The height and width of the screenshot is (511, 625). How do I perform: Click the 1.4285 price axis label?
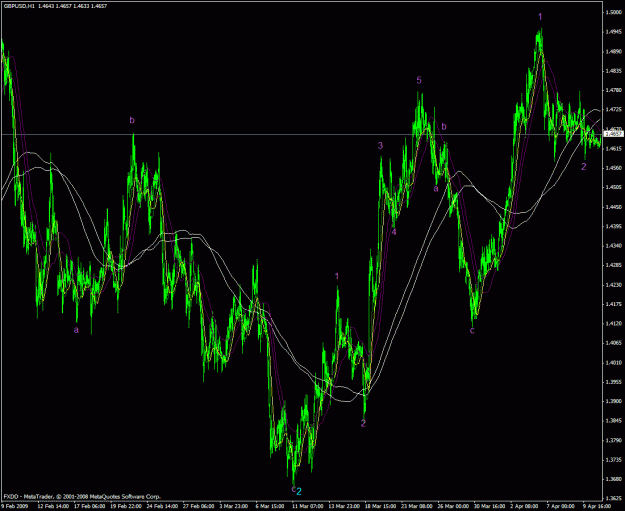pyautogui.click(x=614, y=265)
